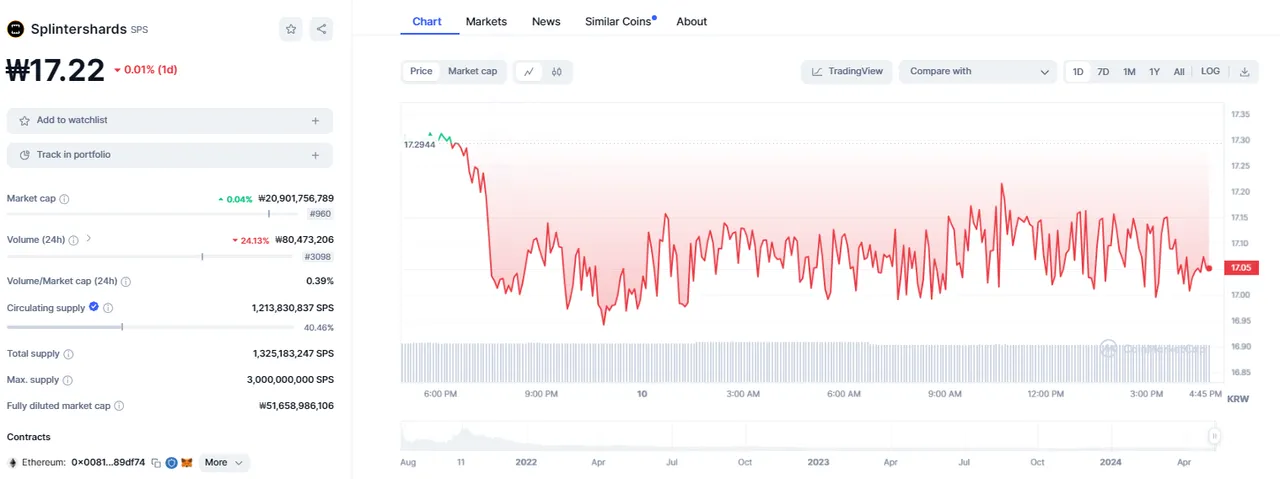Star Splintershards as favorite
This screenshot has width=1280, height=479.
tap(291, 29)
